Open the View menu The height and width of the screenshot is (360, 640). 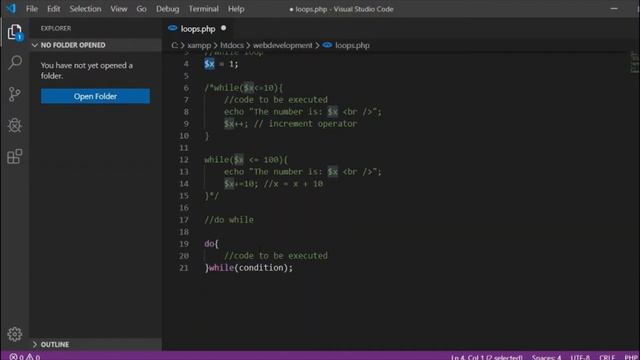pos(118,9)
